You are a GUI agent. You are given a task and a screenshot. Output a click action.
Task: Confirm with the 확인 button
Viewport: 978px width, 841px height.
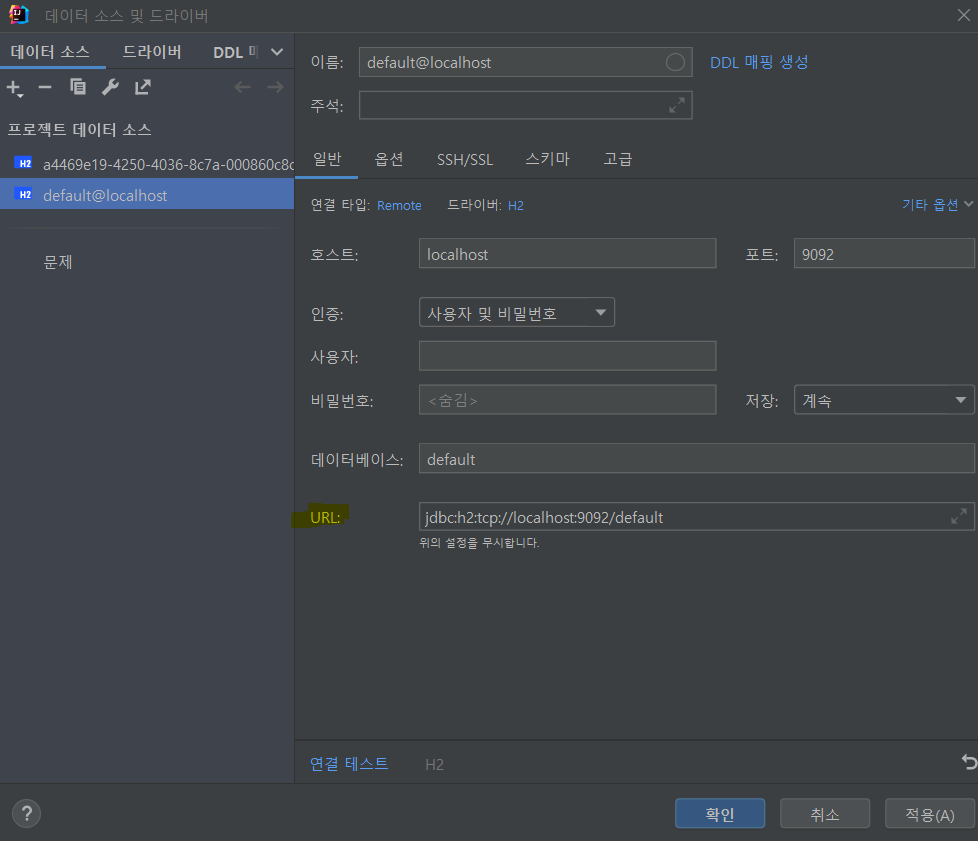pos(720,814)
